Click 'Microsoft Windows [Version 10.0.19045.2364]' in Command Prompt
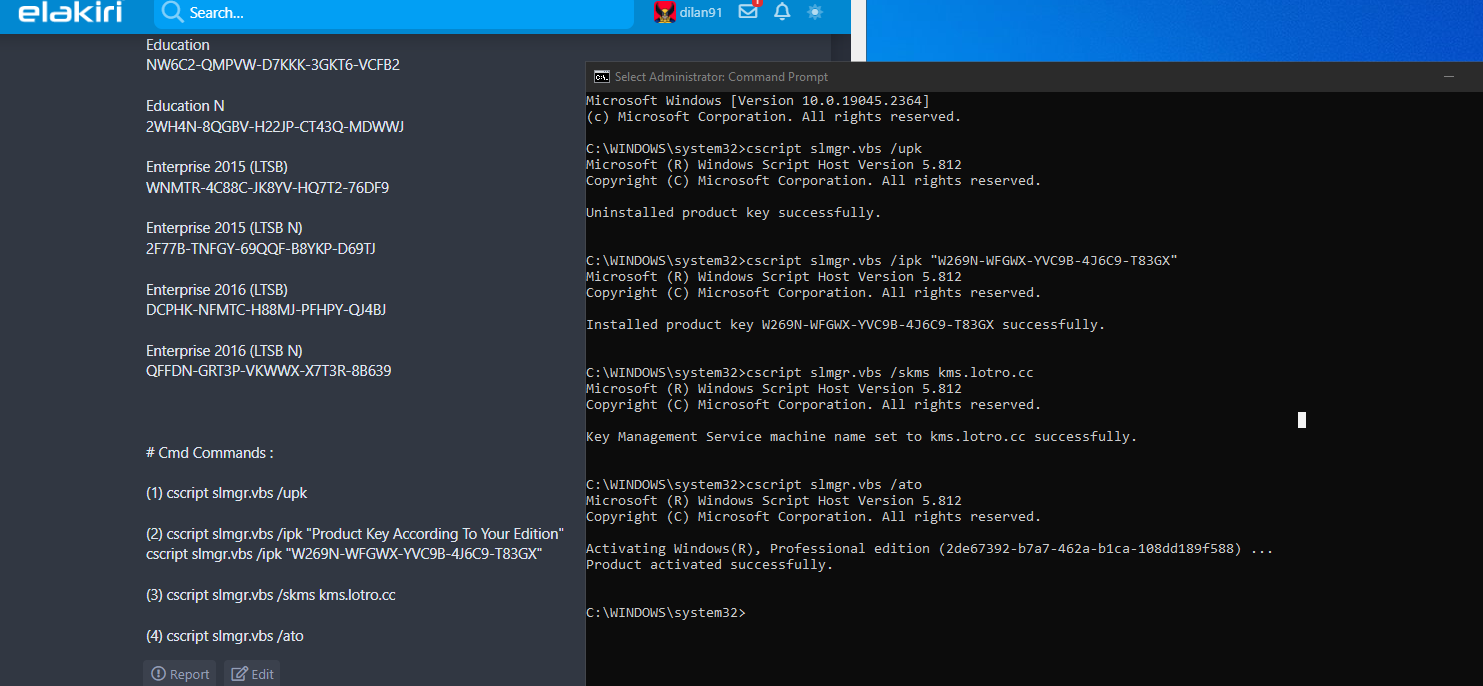The height and width of the screenshot is (686, 1483). (758, 101)
